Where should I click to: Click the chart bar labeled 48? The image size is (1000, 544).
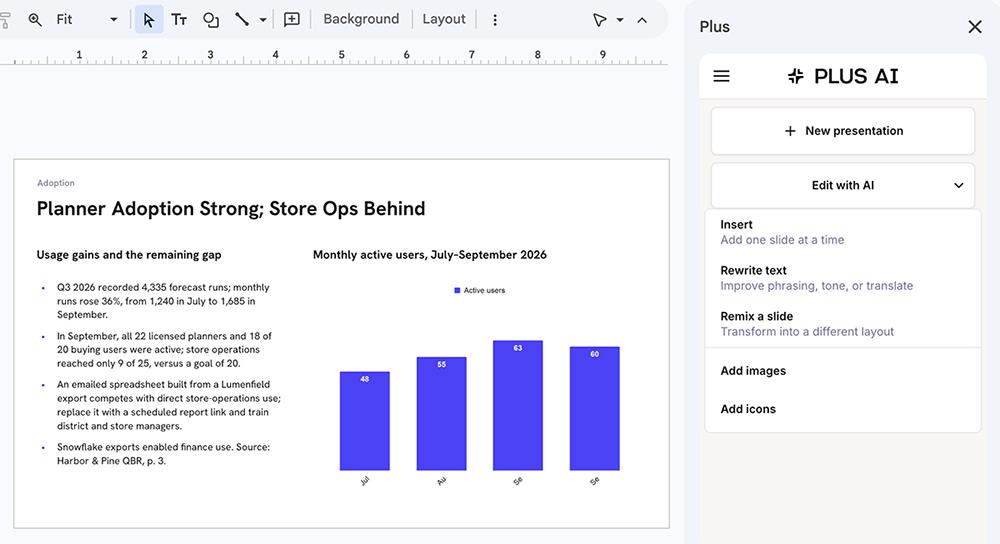[365, 421]
